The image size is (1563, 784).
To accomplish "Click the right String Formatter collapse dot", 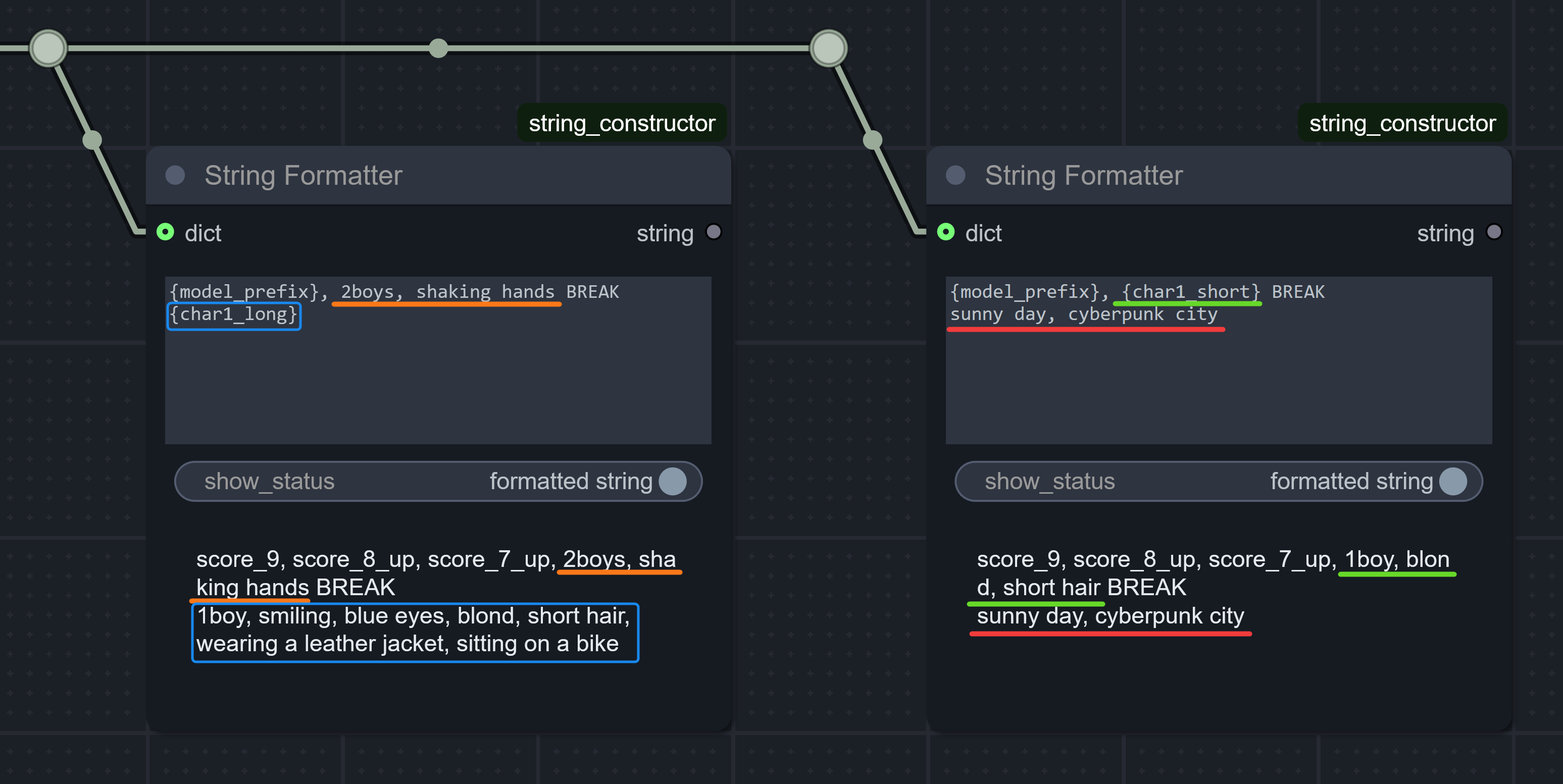I will tap(955, 175).
